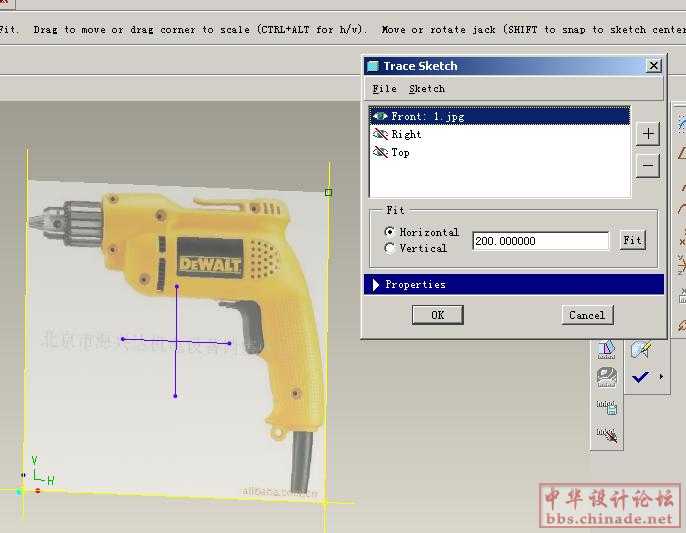
Task: Open the File menu in Trace Sketch
Action: [x=385, y=88]
